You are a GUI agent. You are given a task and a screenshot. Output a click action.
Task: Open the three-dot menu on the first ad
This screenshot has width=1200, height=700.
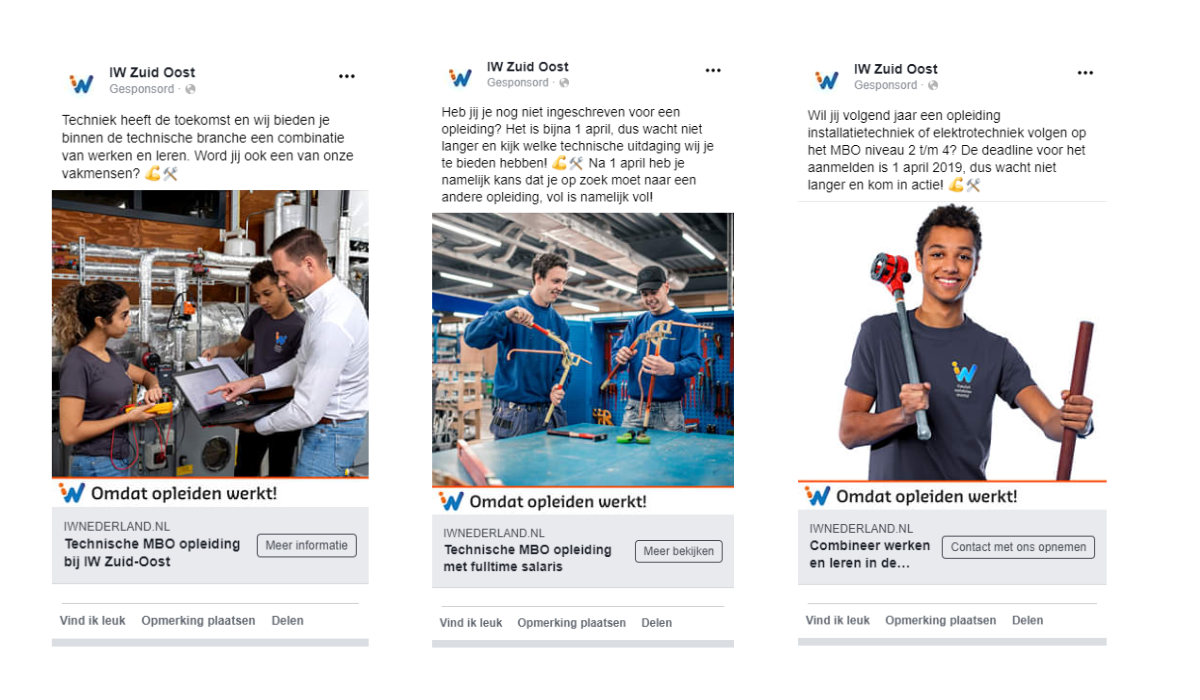tap(347, 76)
